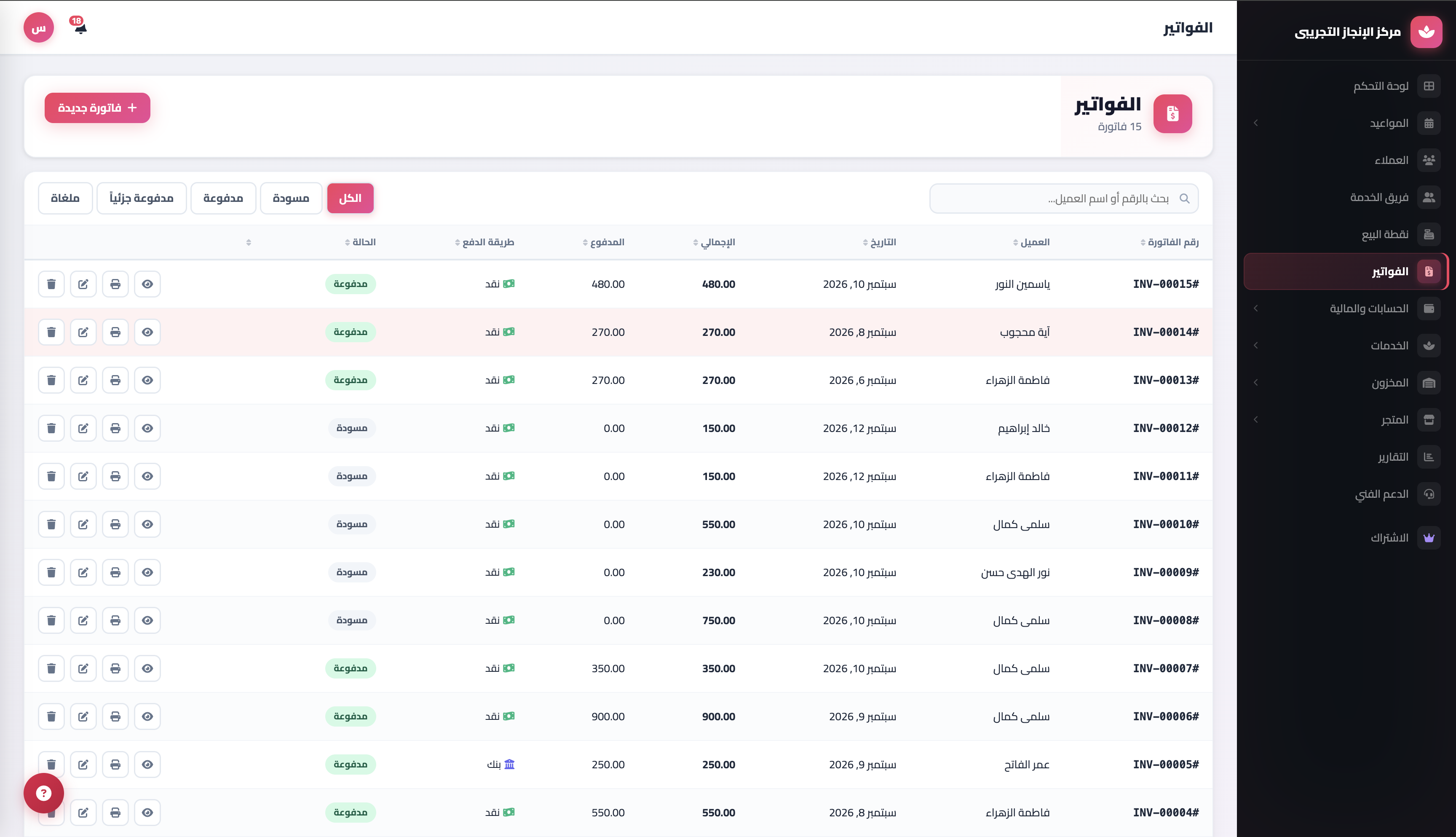
Task: Expand the المتجر sidebar submenu
Action: tap(1346, 420)
